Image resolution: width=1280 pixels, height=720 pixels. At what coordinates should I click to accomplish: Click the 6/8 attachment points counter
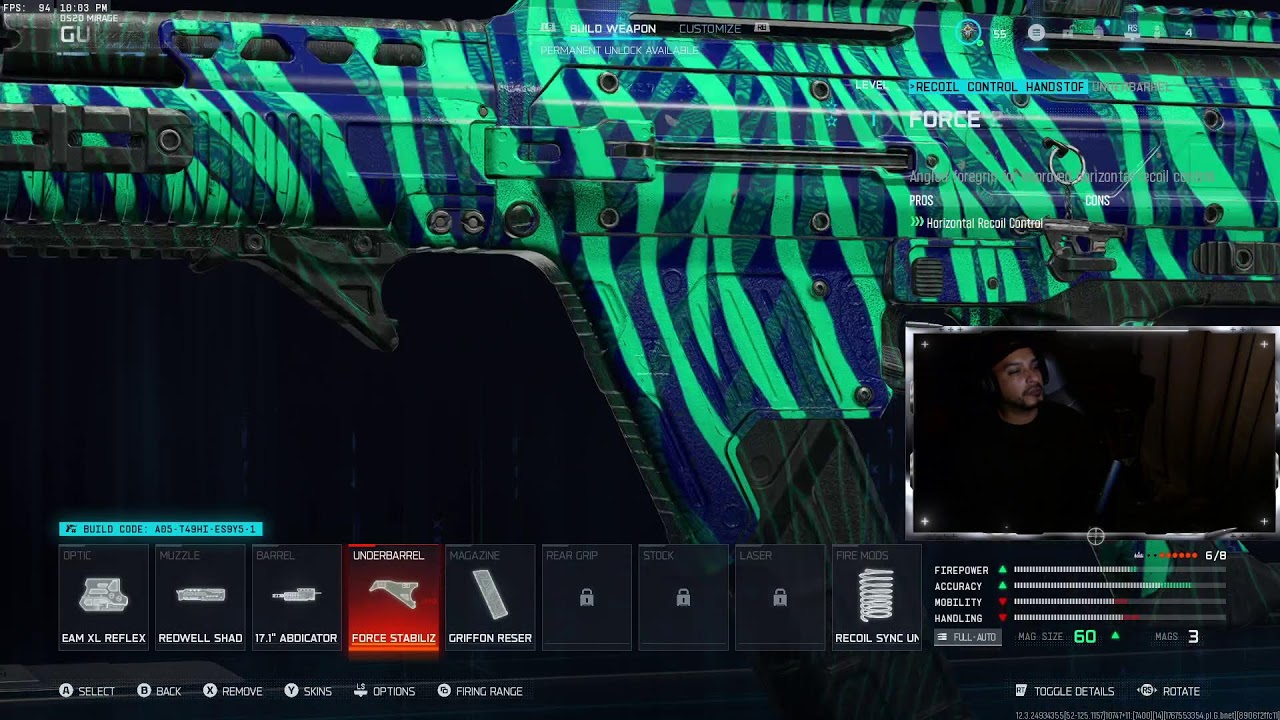(x=1216, y=556)
